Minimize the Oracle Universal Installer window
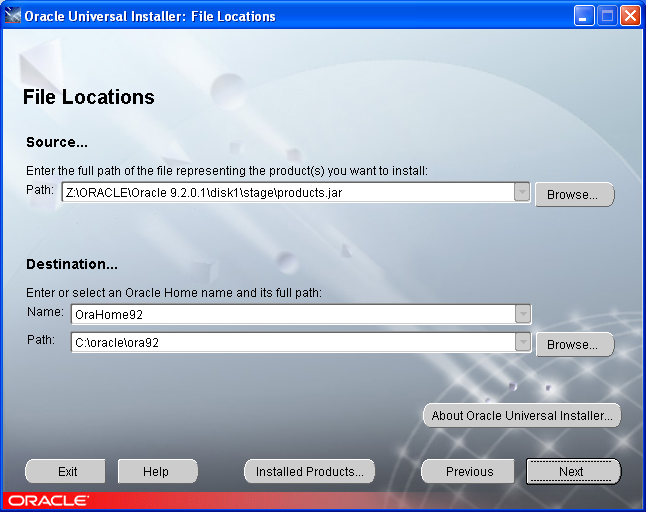The width and height of the screenshot is (646, 512). (x=583, y=16)
